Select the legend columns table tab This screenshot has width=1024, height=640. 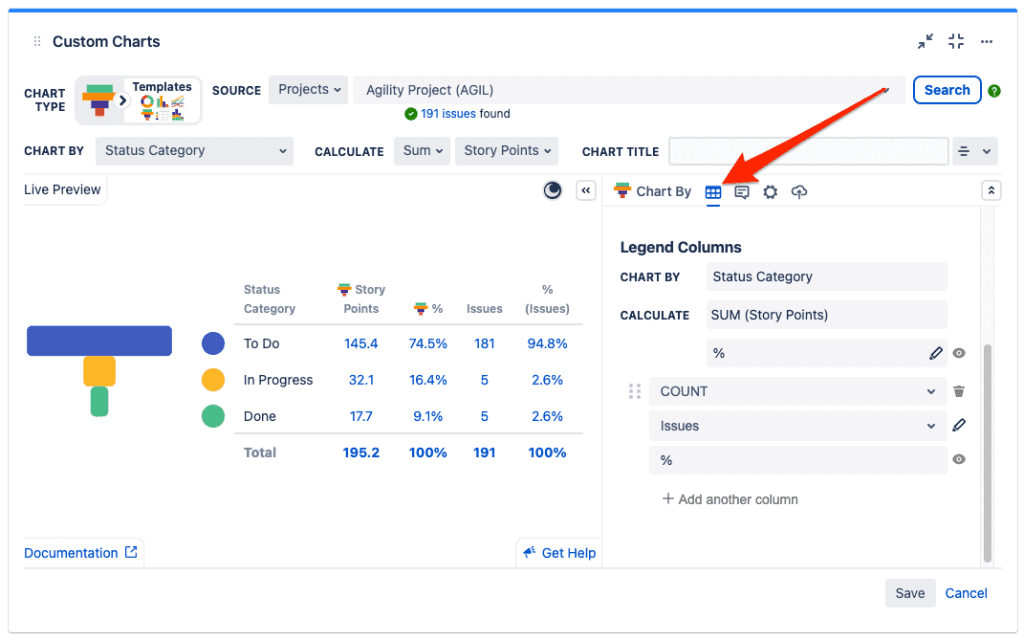coord(713,192)
